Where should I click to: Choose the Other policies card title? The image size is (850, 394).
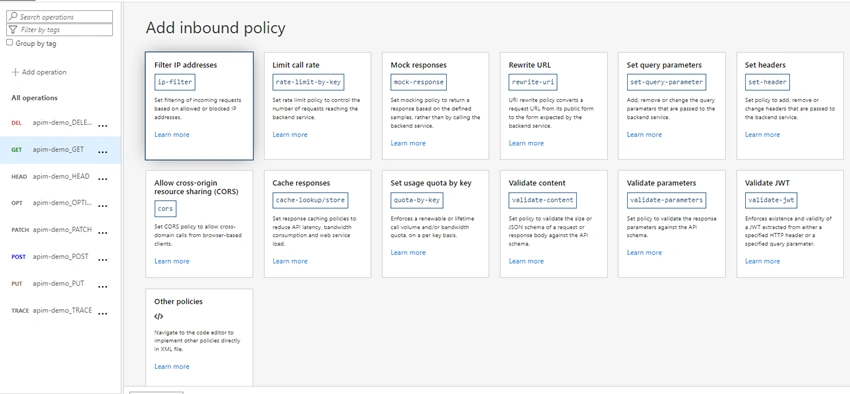[x=178, y=301]
